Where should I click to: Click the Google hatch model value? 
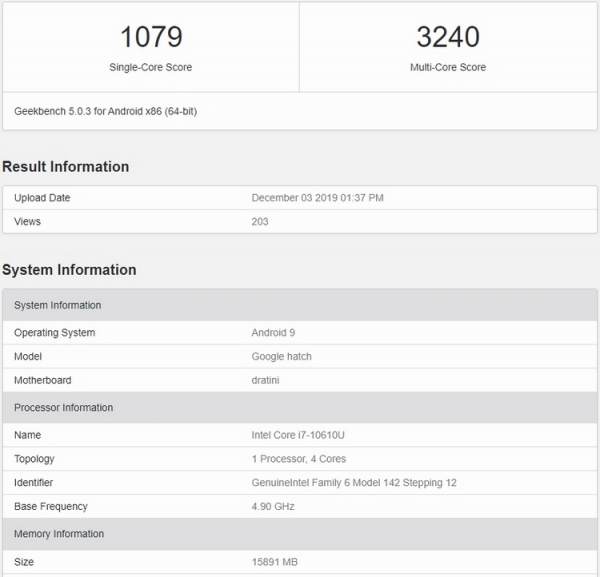(x=283, y=356)
